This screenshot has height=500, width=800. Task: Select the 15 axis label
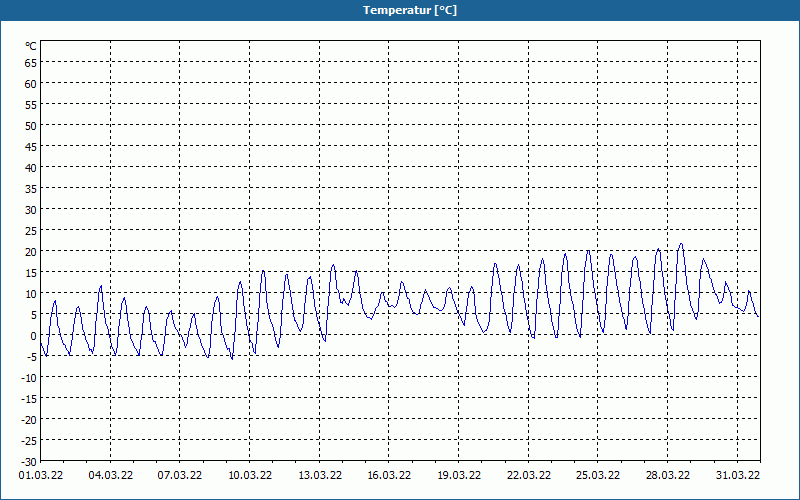(31, 272)
